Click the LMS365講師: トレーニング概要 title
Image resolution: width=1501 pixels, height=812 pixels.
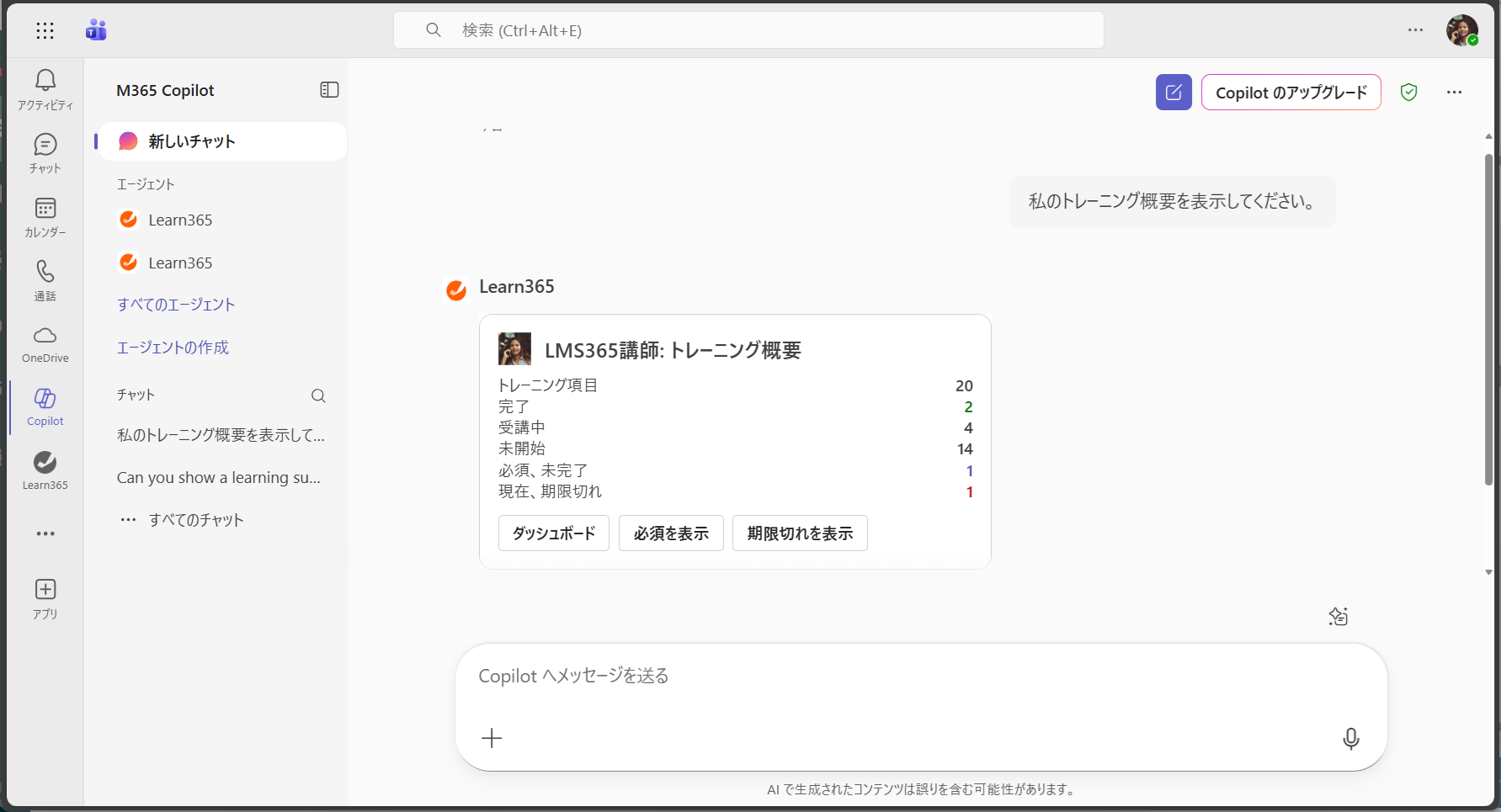(673, 350)
